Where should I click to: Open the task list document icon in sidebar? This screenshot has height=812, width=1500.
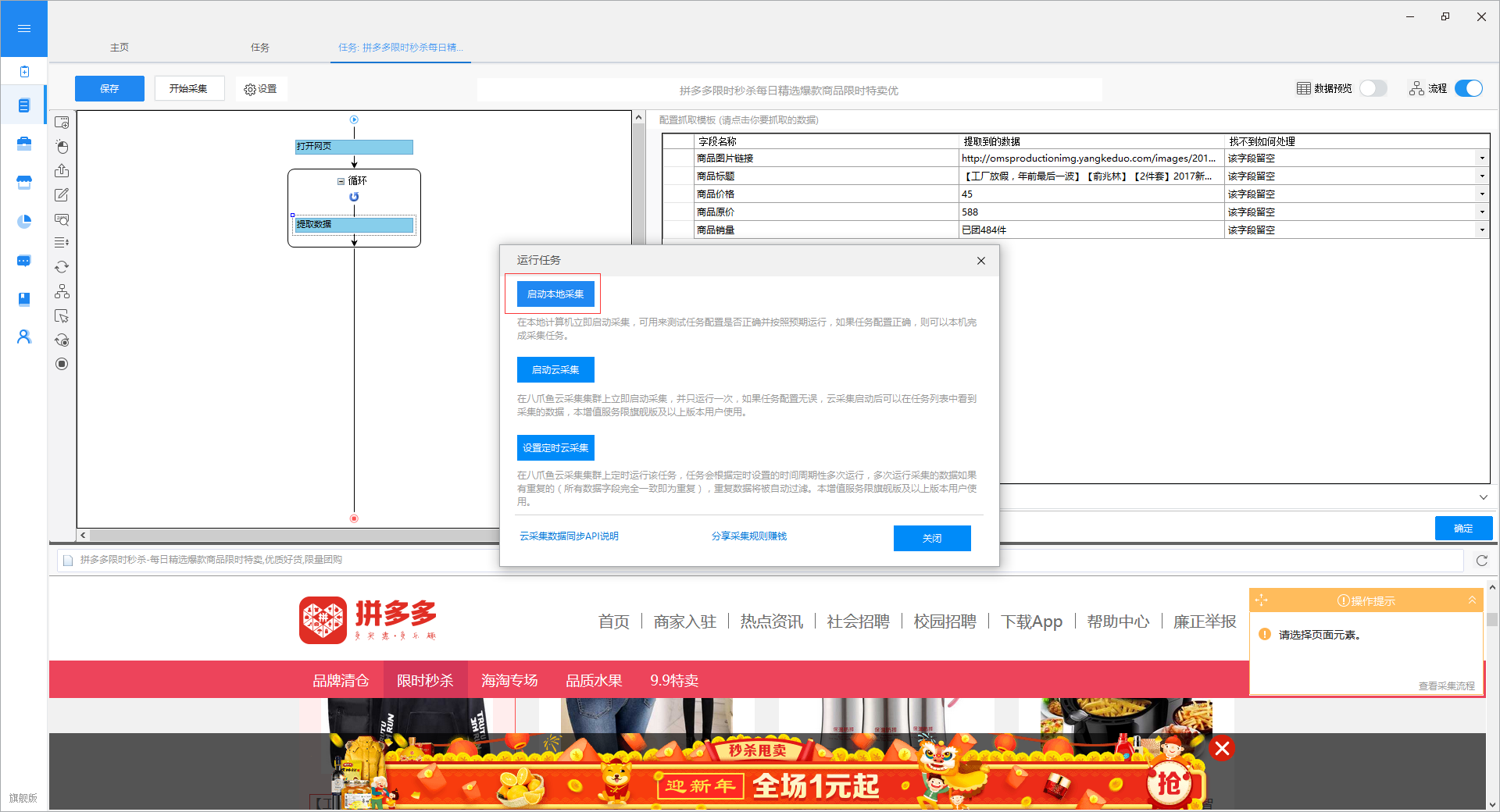[24, 105]
